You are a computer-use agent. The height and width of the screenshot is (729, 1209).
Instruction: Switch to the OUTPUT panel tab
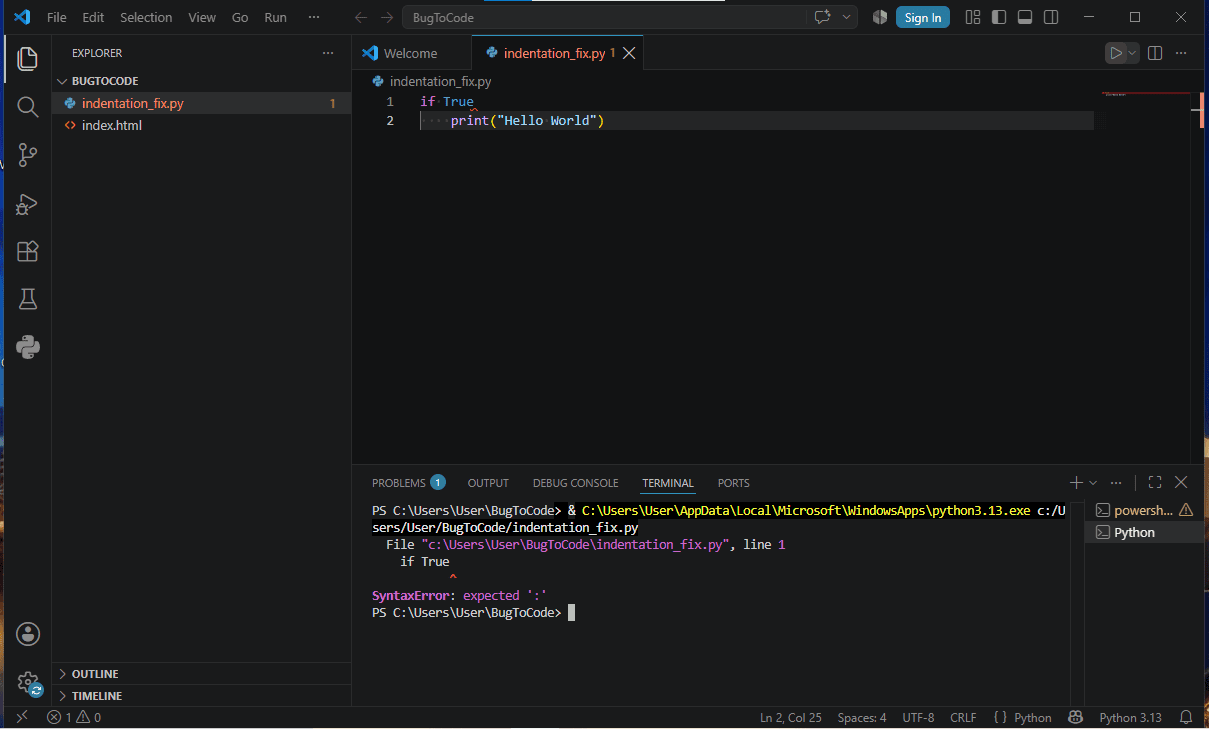488,483
